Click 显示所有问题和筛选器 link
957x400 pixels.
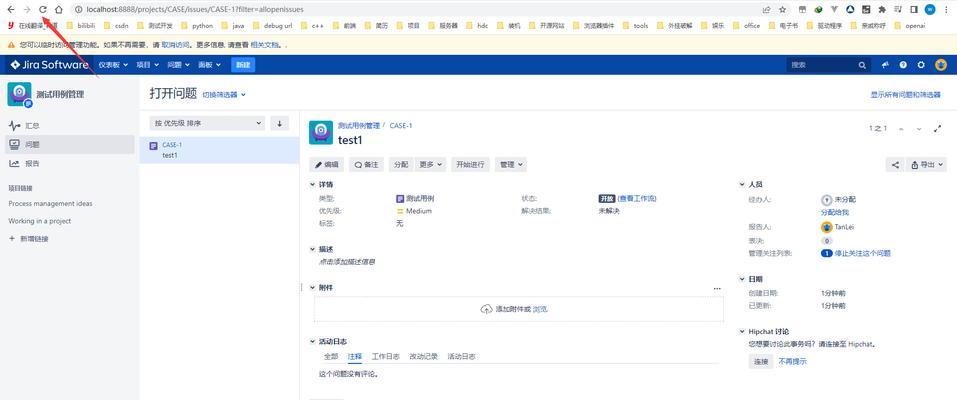point(905,95)
